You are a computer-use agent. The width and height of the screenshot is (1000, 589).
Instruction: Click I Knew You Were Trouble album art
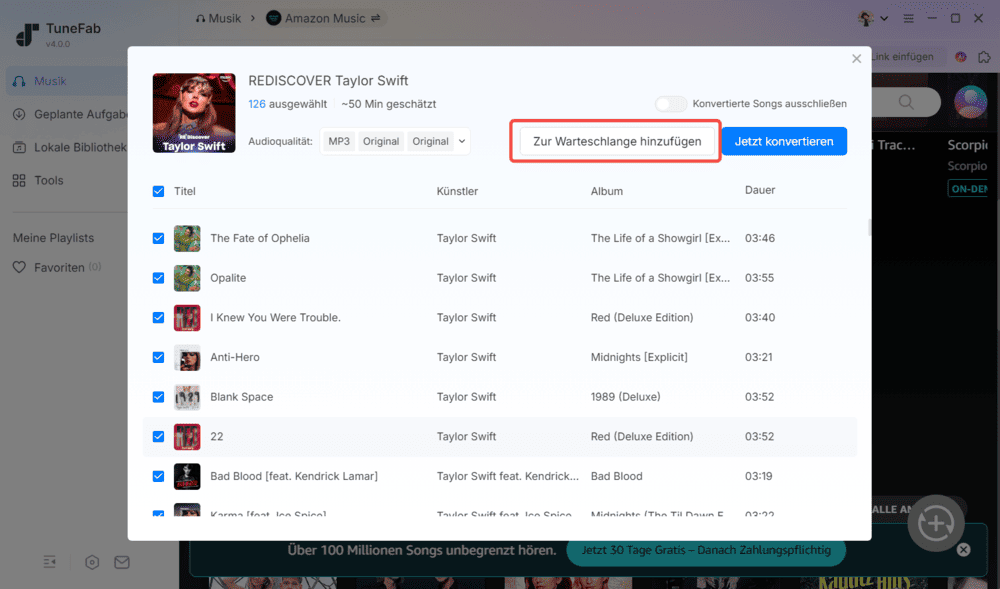(187, 317)
